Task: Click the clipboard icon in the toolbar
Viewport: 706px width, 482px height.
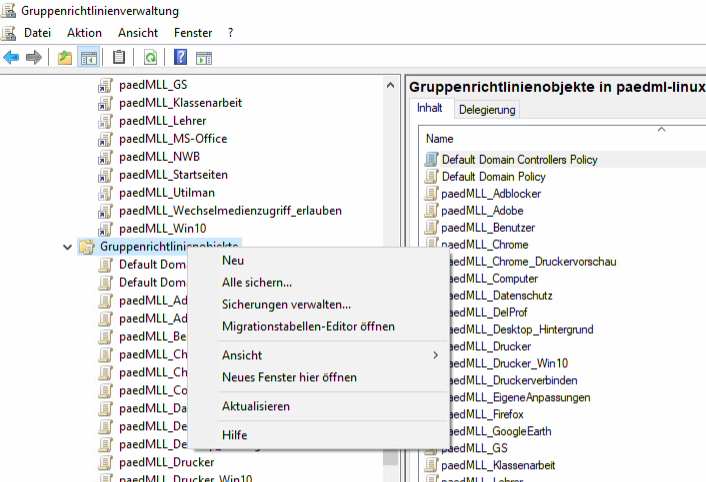Action: pos(119,57)
